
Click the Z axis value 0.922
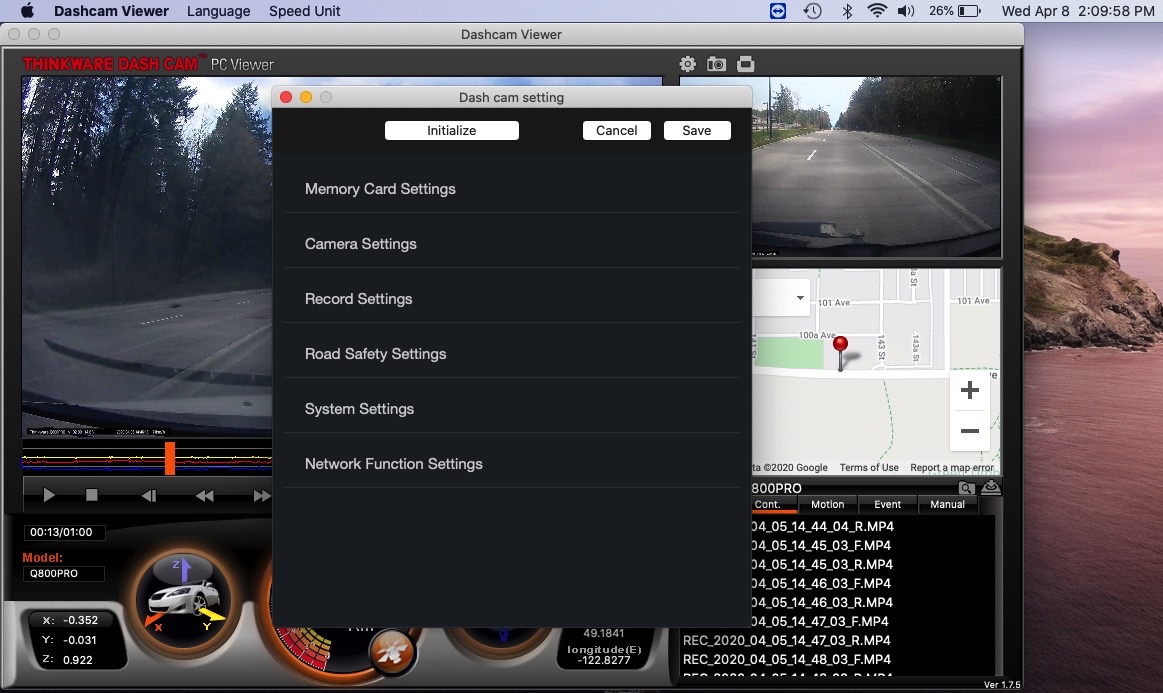(x=78, y=660)
